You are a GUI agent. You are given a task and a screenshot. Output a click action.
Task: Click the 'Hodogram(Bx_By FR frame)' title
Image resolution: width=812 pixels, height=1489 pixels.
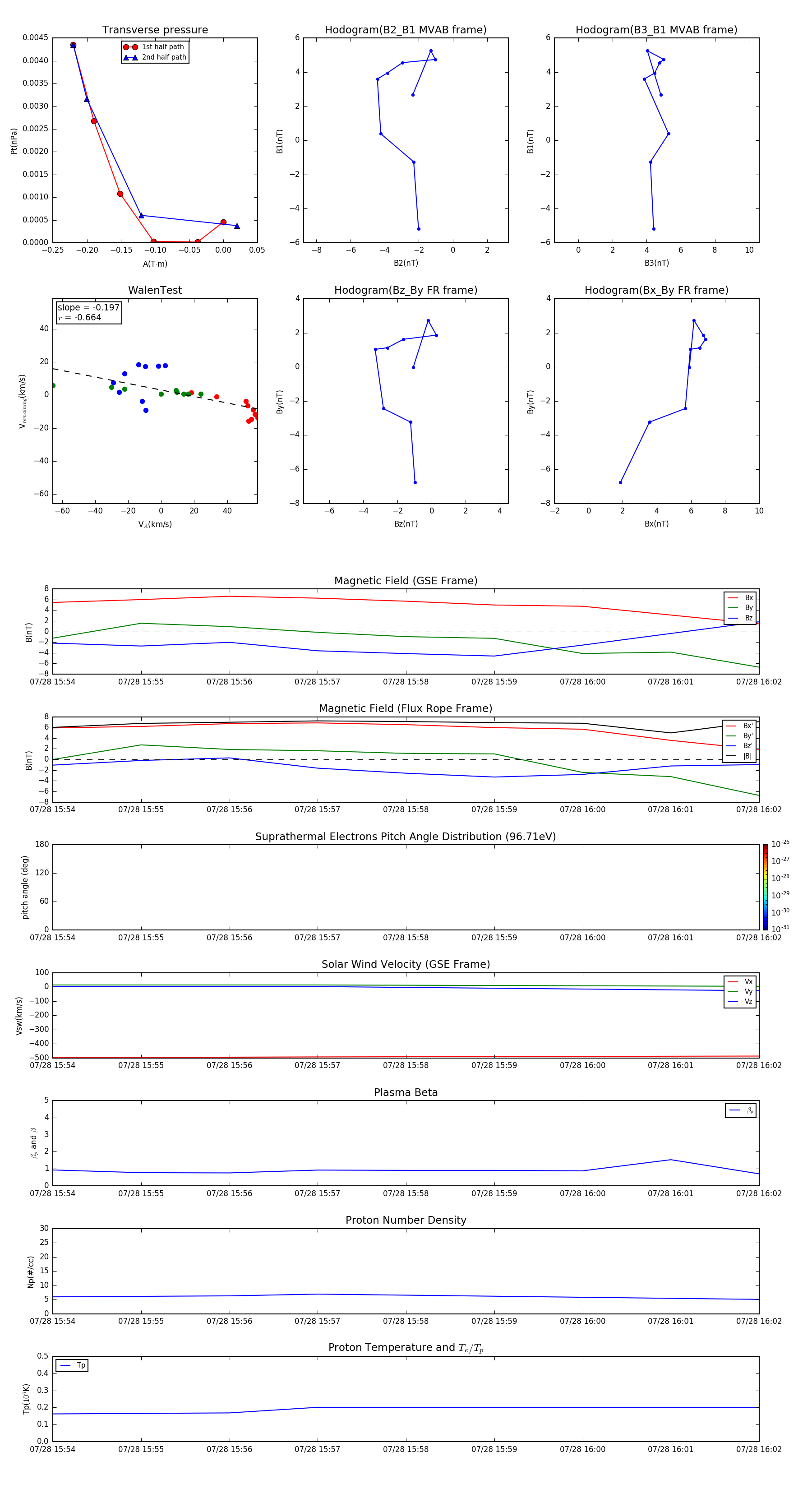(x=656, y=290)
